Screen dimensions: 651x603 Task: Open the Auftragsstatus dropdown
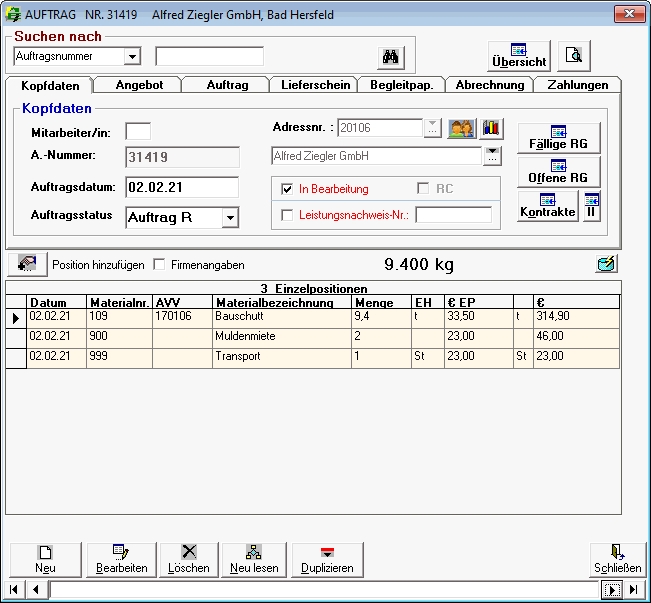pos(230,218)
